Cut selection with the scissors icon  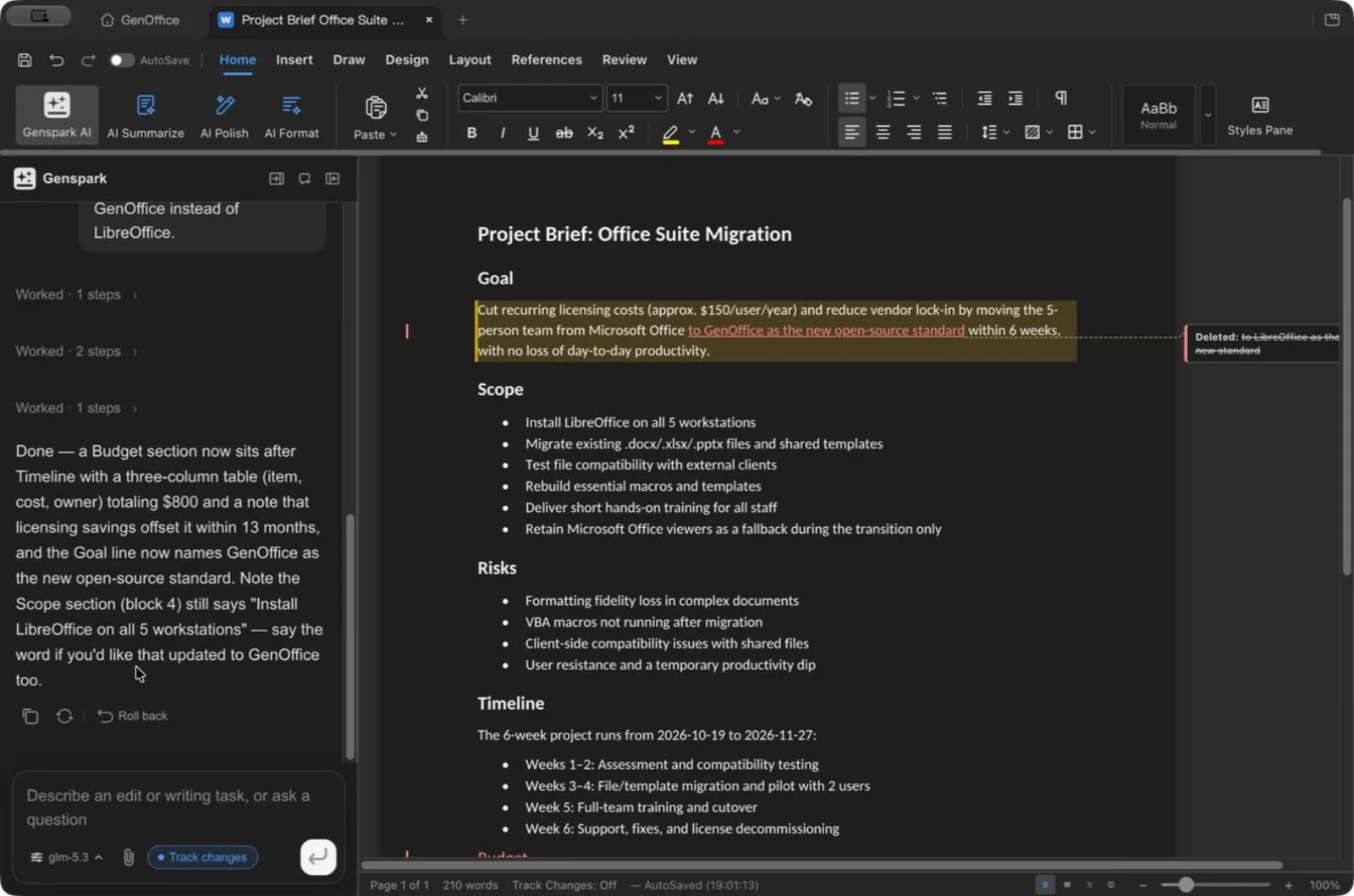coord(421,94)
